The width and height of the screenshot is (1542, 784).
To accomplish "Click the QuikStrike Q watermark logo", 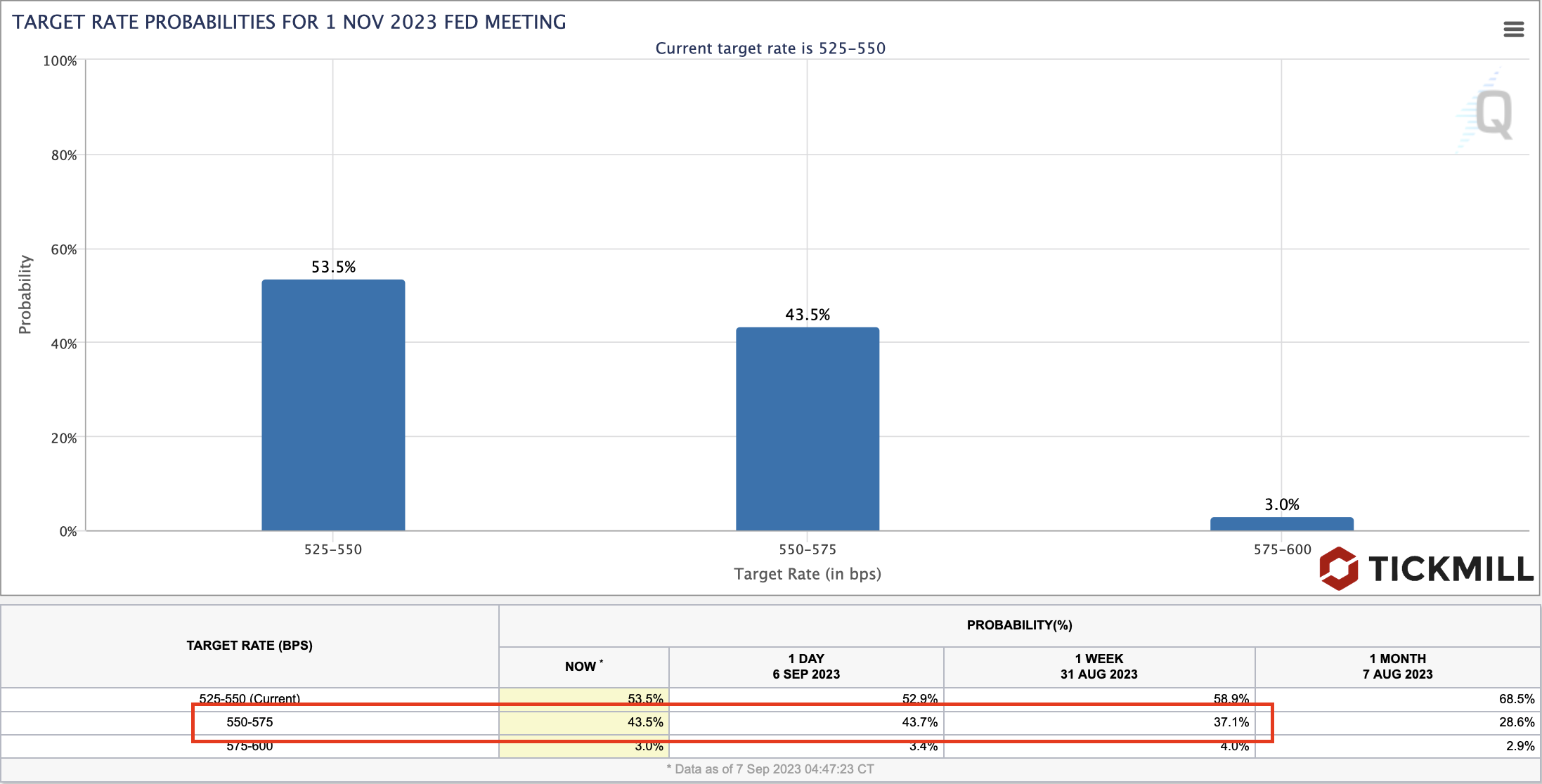I will point(1493,115).
